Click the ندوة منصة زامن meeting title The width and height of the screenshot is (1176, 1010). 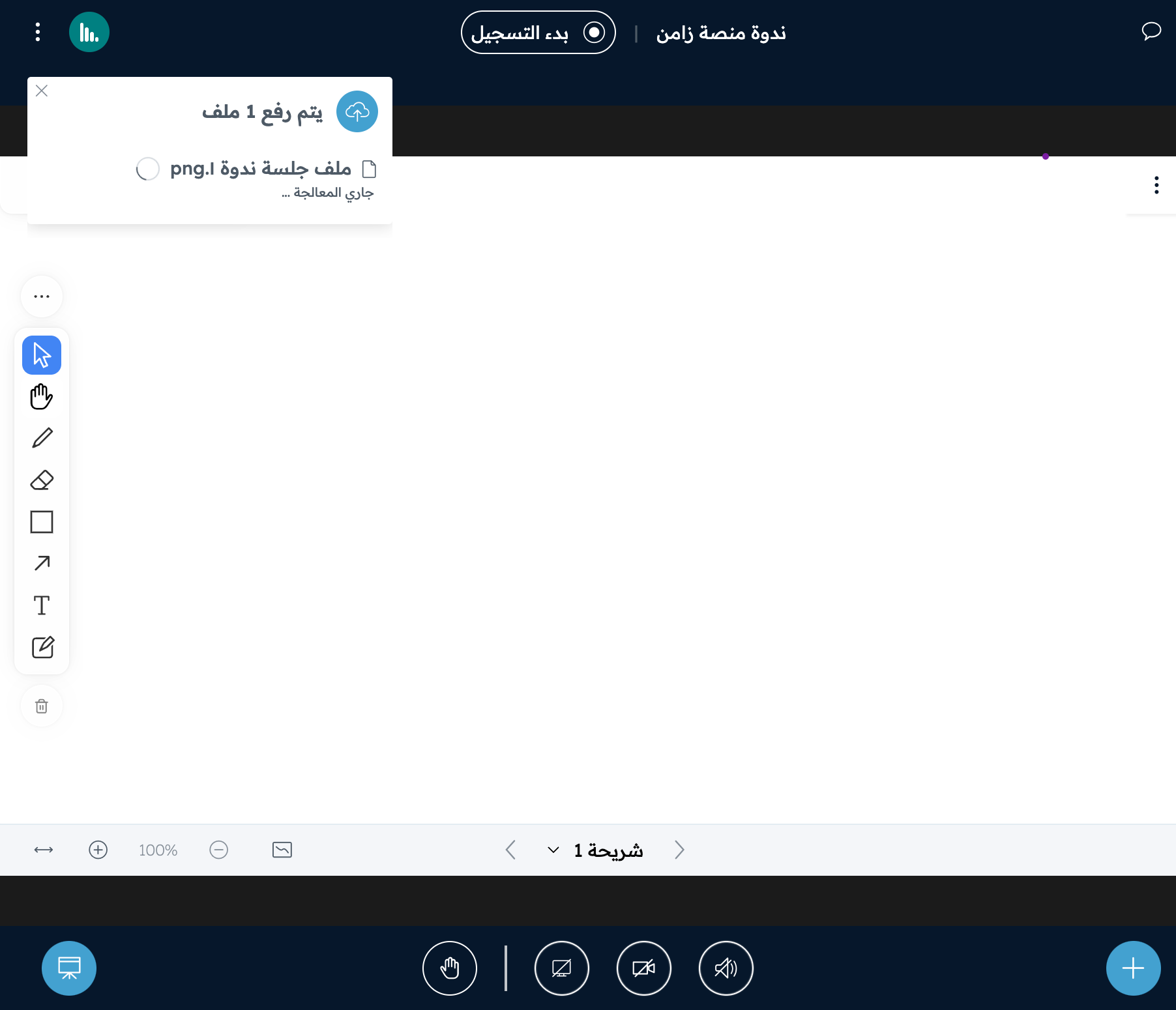[721, 33]
